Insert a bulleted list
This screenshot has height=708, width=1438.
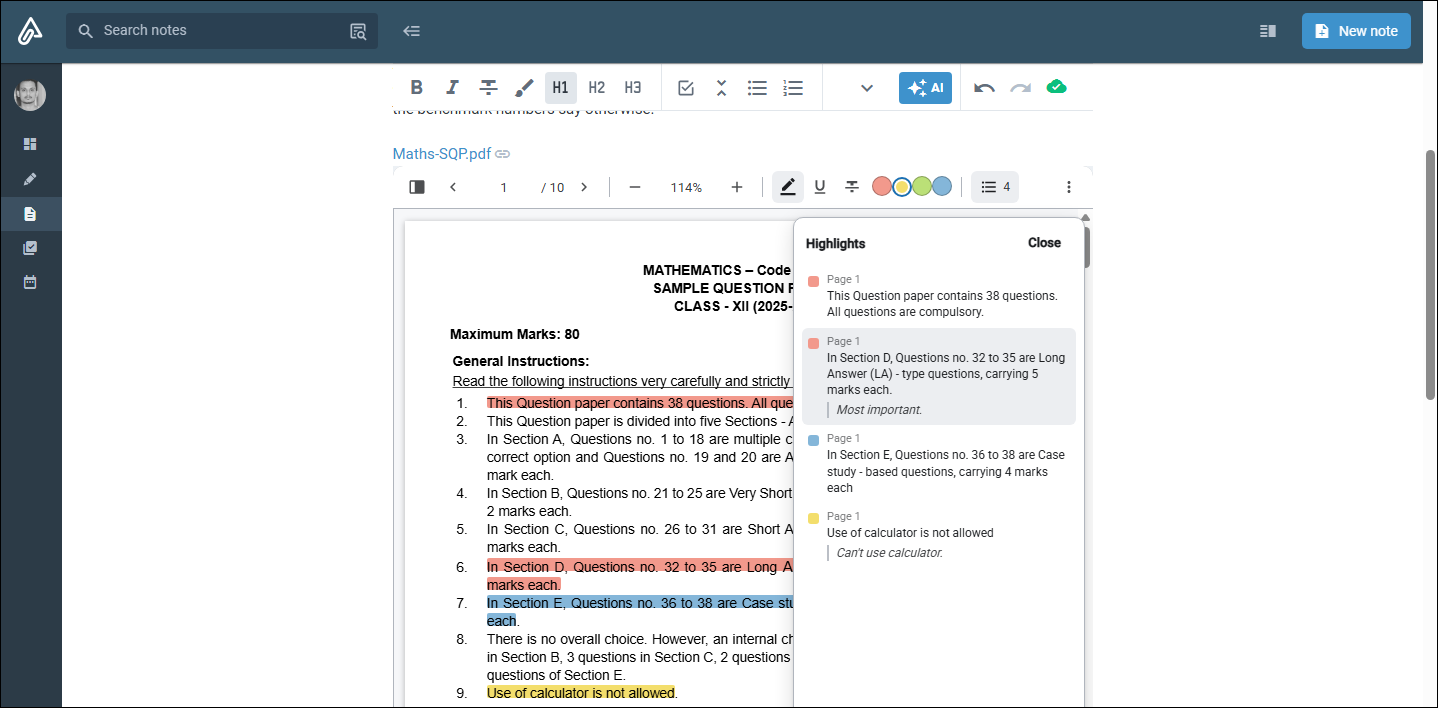757,88
